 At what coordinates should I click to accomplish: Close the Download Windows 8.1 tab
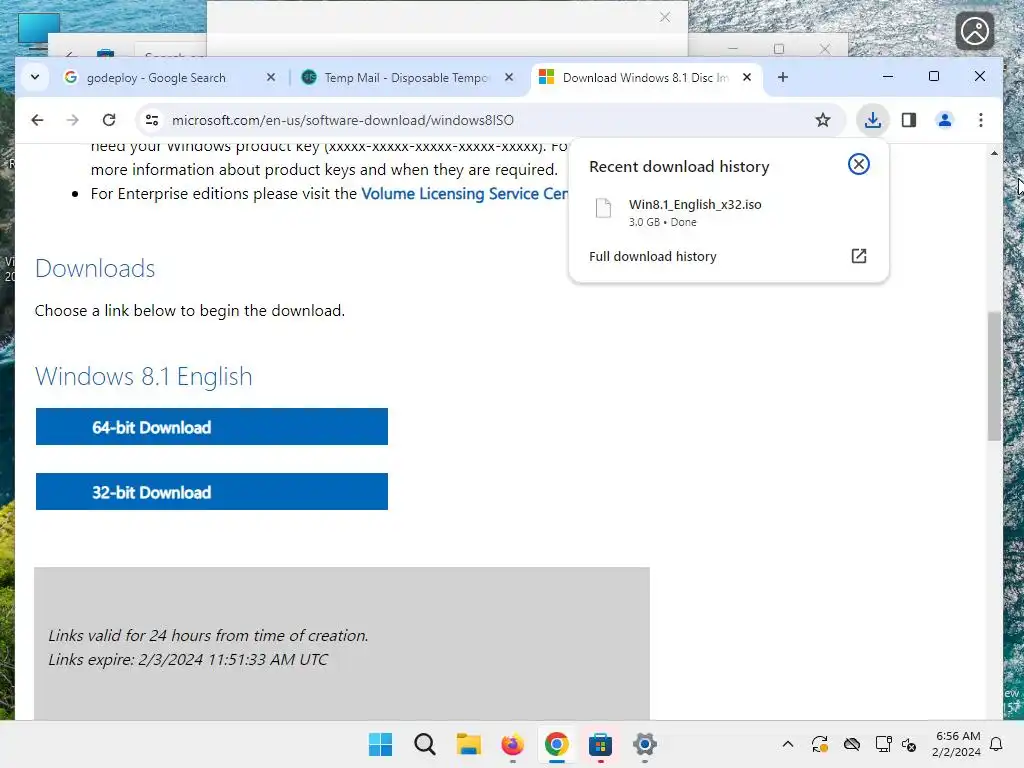(747, 78)
